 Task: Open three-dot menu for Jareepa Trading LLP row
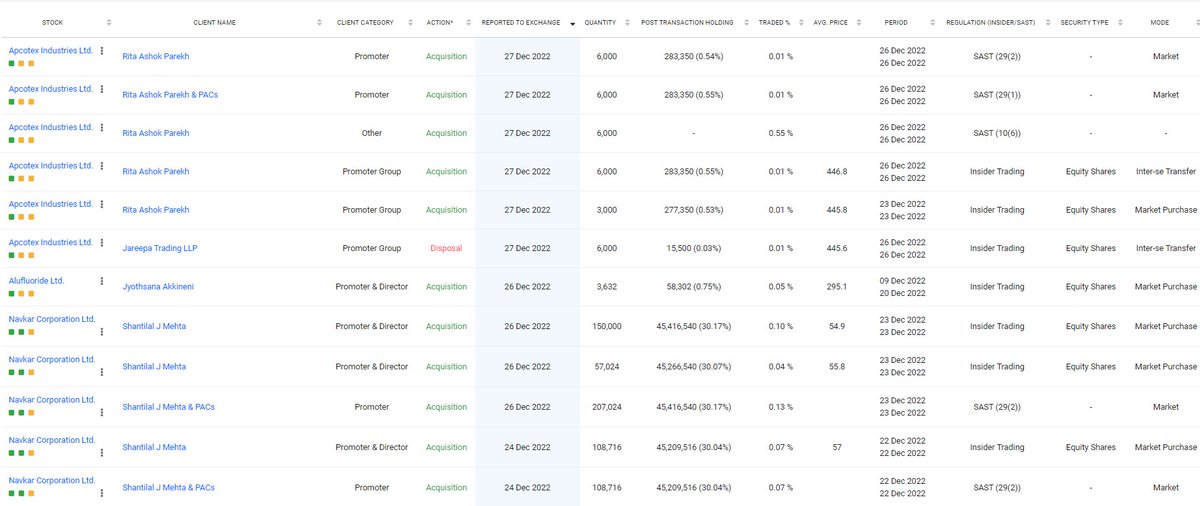pos(101,243)
